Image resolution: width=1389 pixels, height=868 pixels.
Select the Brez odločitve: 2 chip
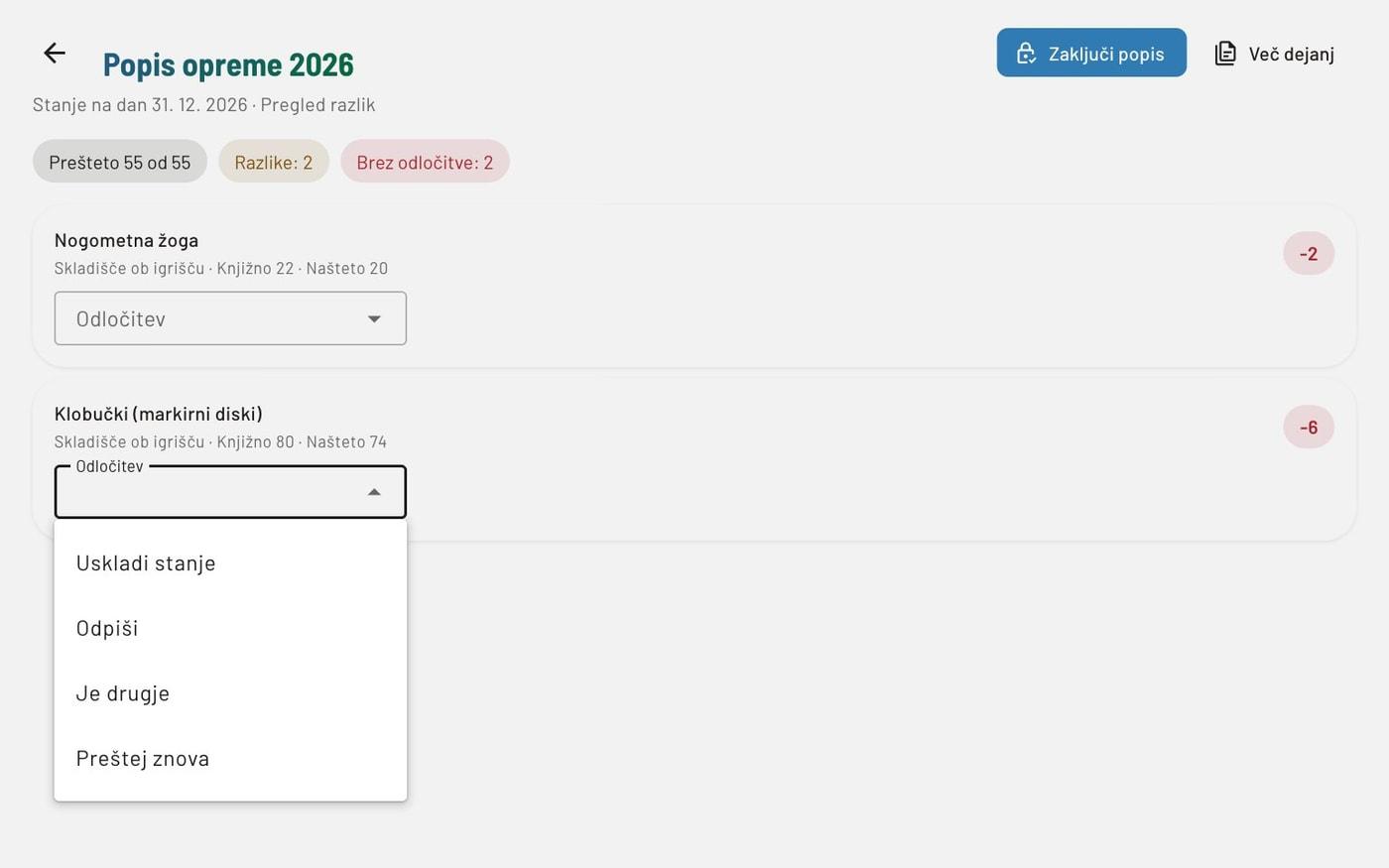pos(425,162)
